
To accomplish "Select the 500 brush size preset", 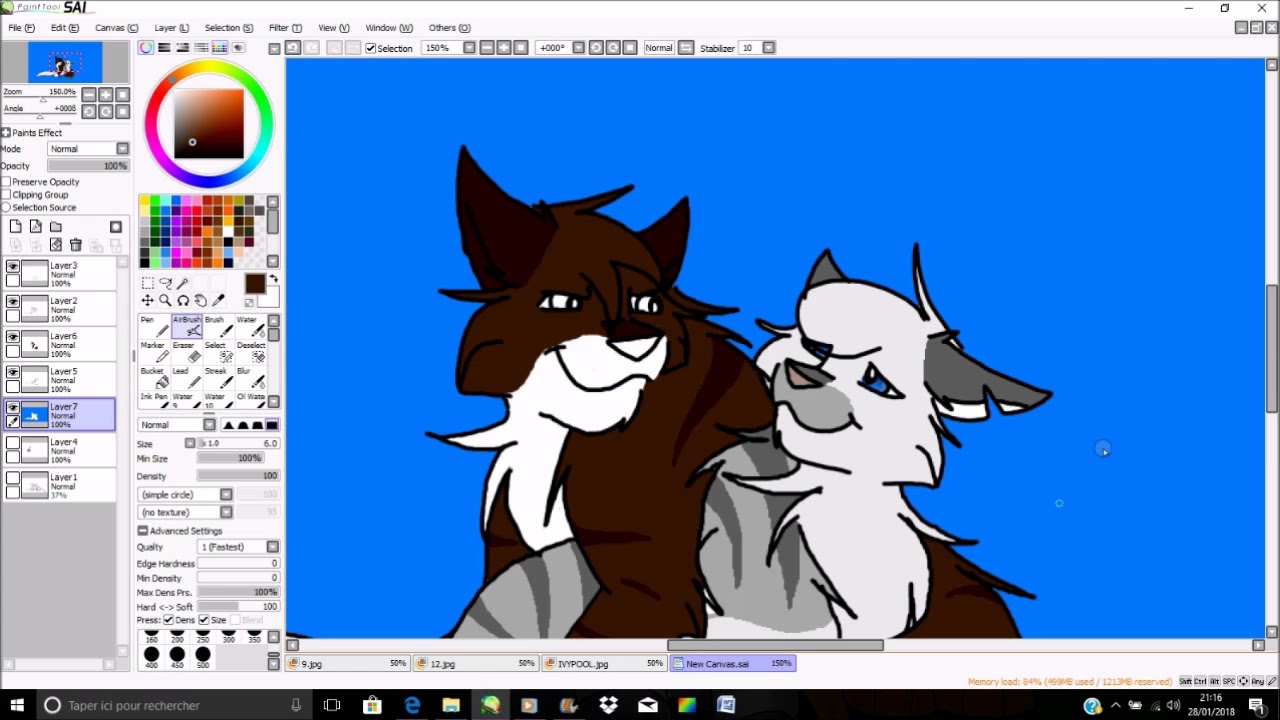I will click(x=203, y=656).
